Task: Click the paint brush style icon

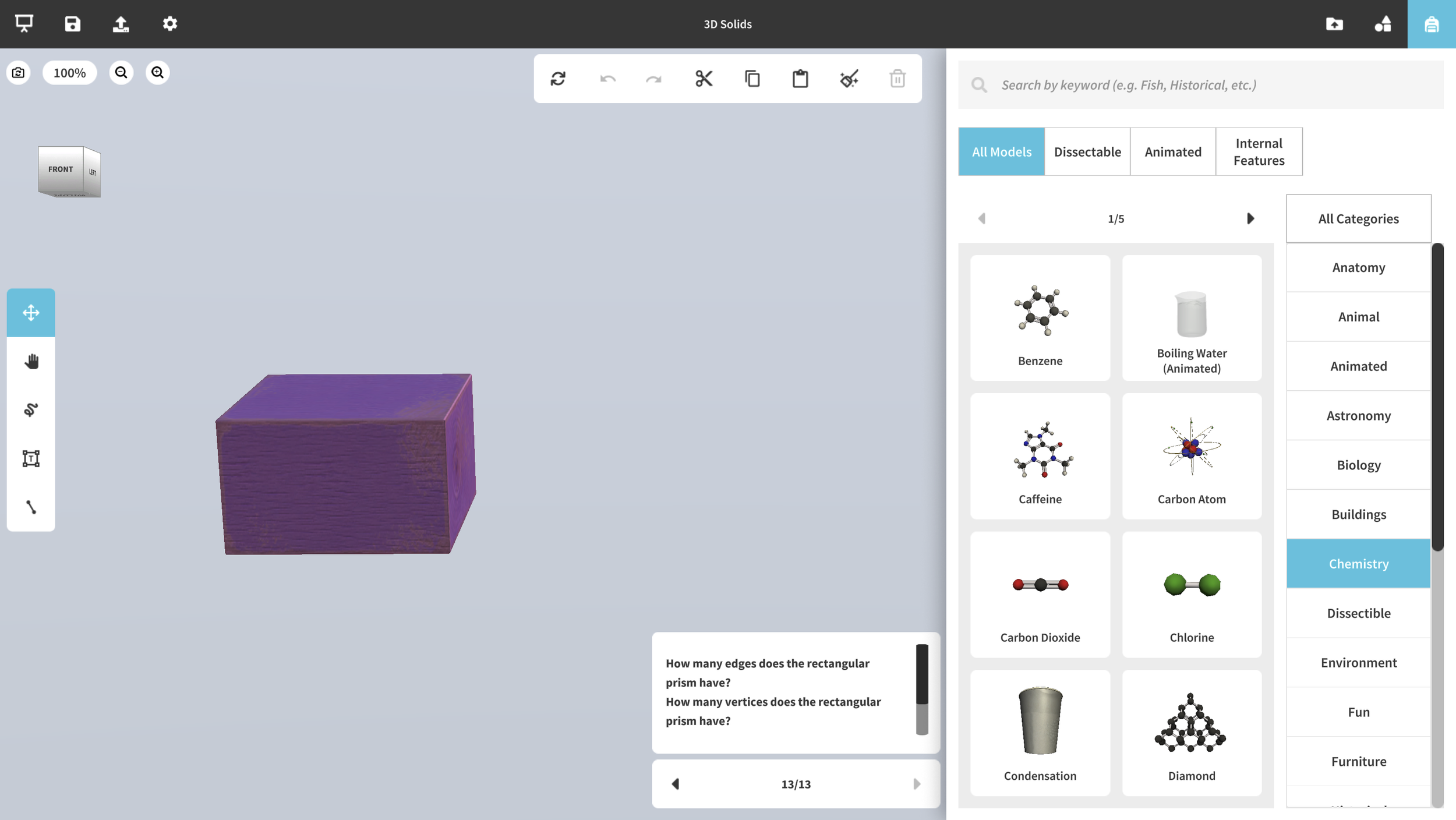Action: coord(849,79)
